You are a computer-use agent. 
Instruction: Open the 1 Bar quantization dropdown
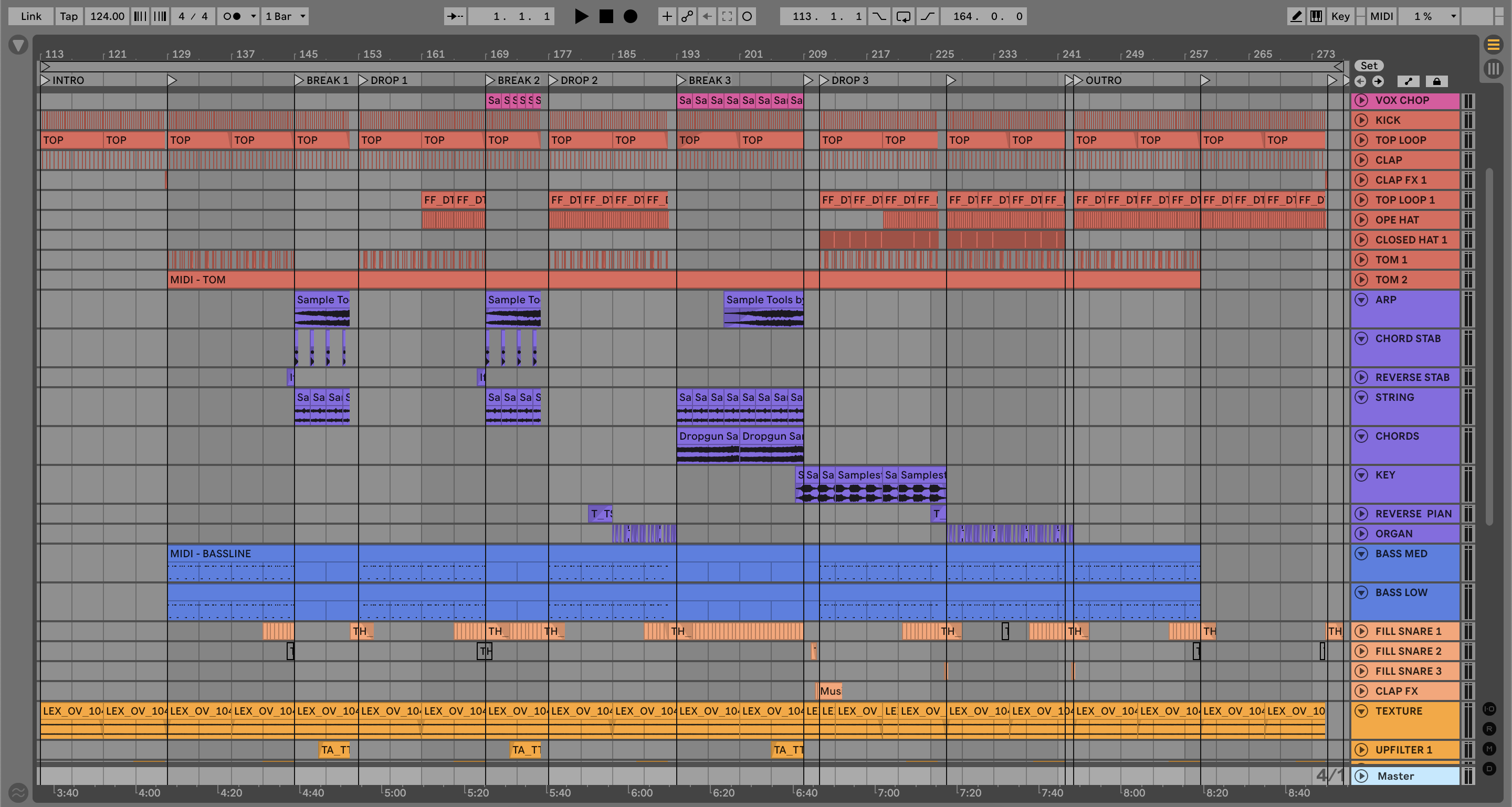click(285, 16)
